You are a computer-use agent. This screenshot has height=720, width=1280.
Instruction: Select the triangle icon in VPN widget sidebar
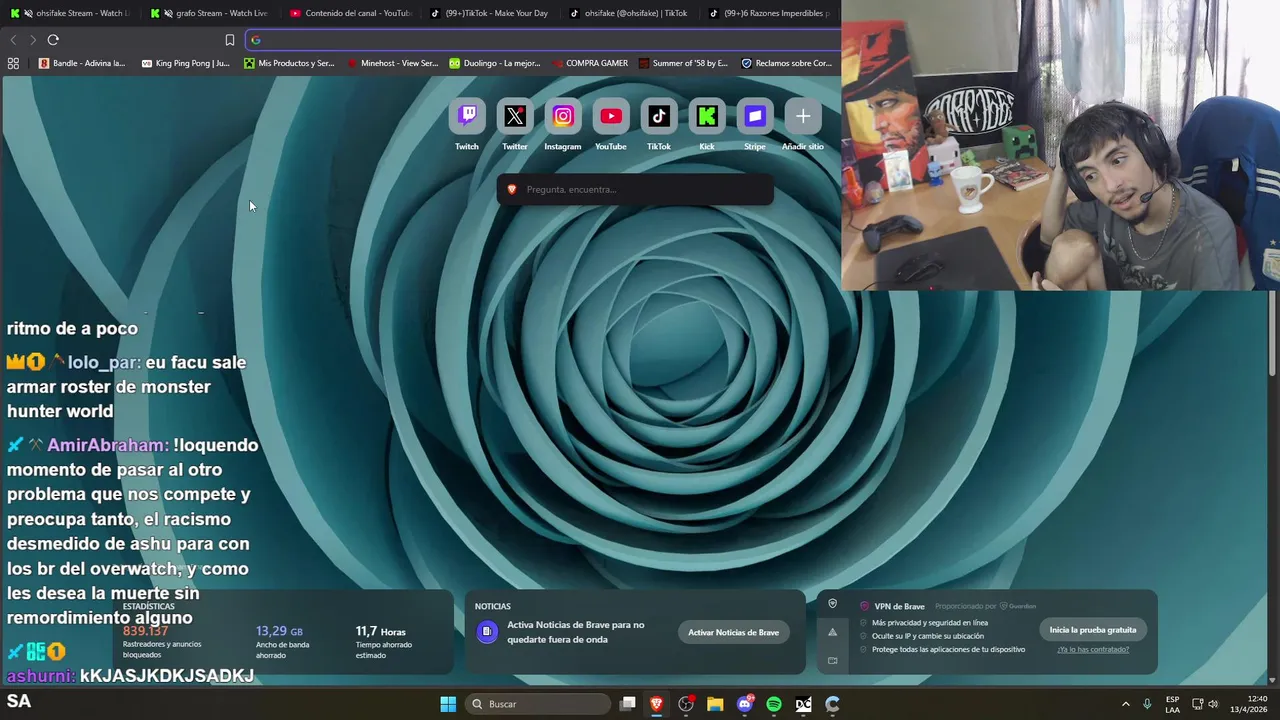[x=833, y=632]
